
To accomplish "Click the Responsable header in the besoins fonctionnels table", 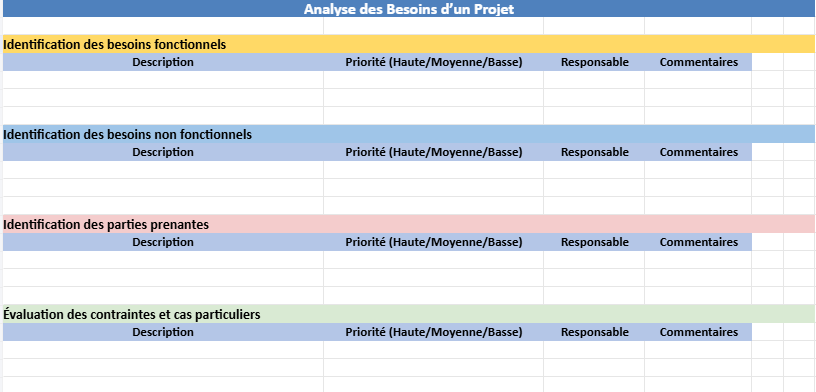I will (x=594, y=62).
